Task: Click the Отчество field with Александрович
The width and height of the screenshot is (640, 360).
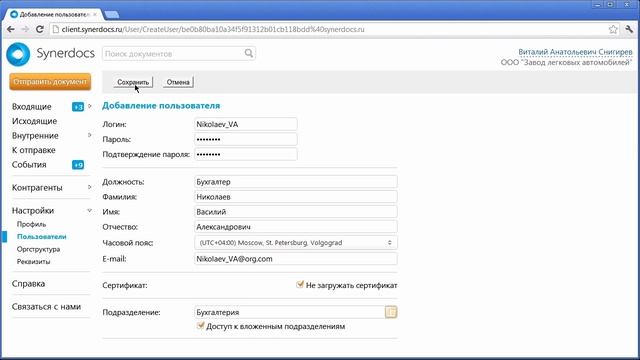Action: 296,227
